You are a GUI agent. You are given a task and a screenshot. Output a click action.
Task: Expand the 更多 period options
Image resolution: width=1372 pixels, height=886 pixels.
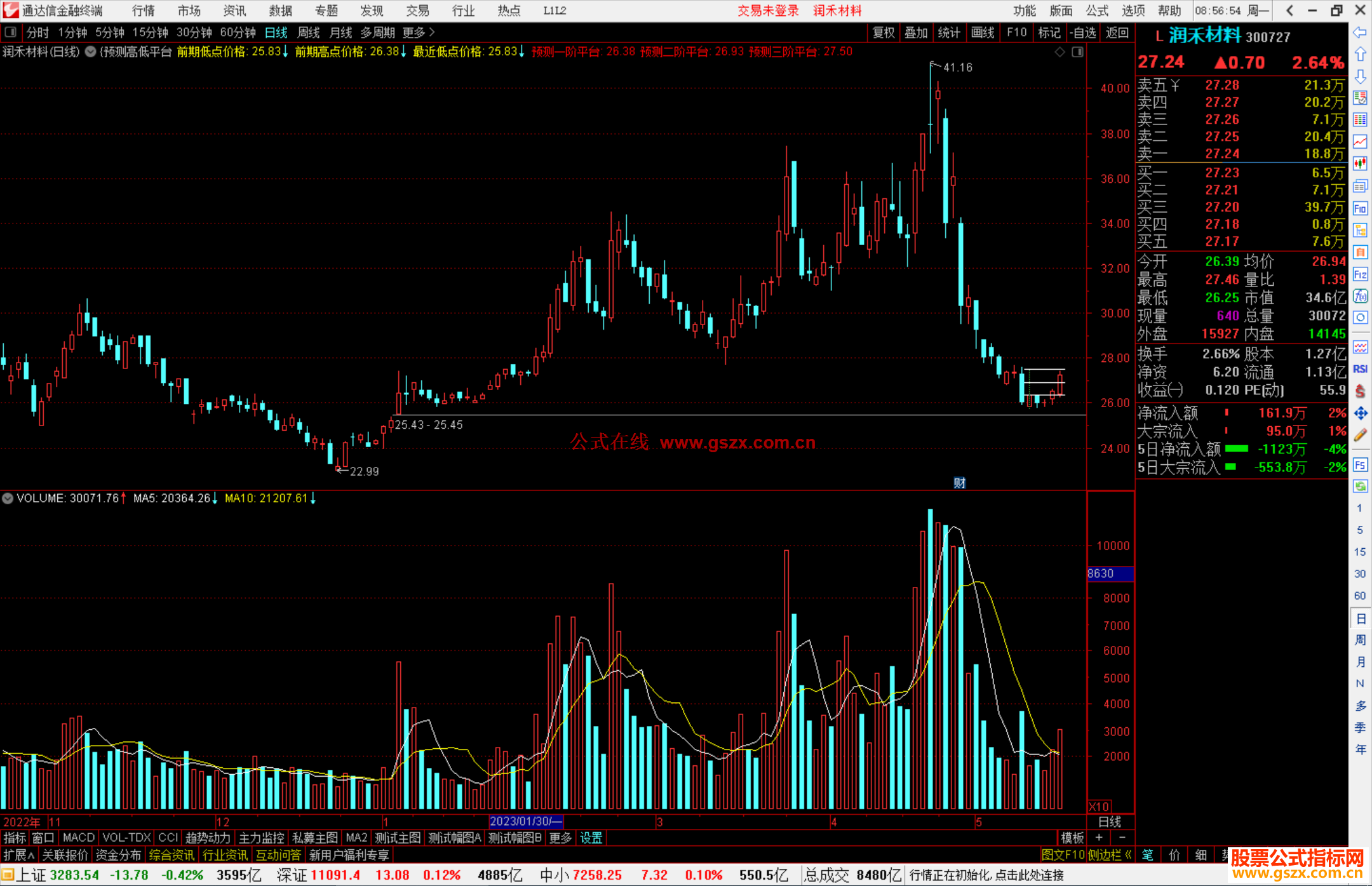[x=418, y=32]
